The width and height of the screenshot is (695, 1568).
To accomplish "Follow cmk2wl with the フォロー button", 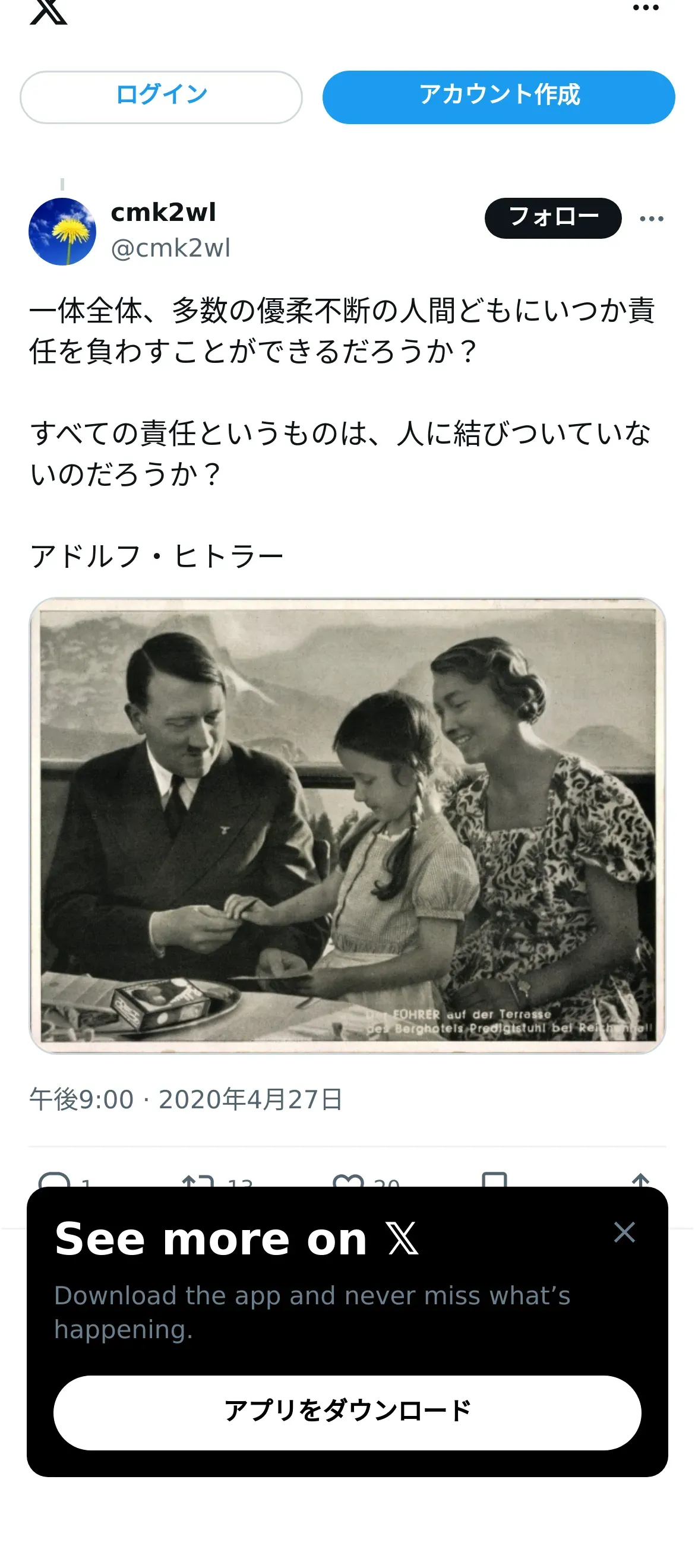I will [552, 218].
